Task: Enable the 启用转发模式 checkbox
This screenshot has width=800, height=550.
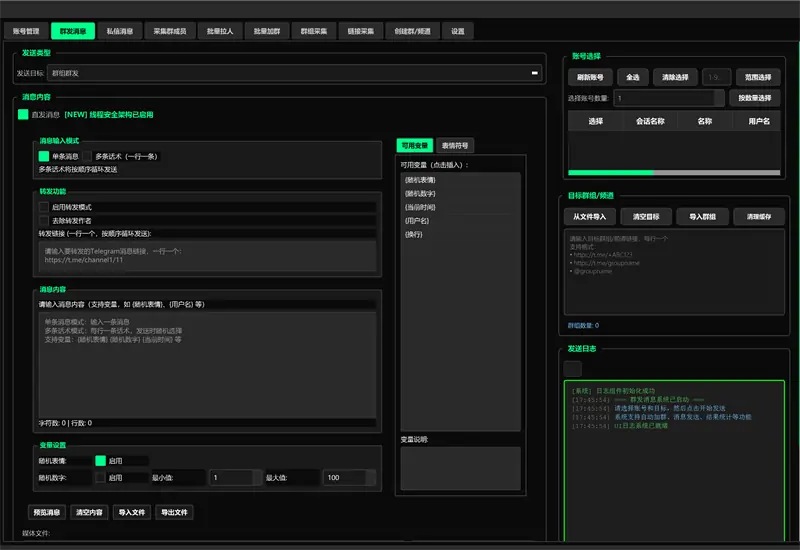Action: click(44, 207)
